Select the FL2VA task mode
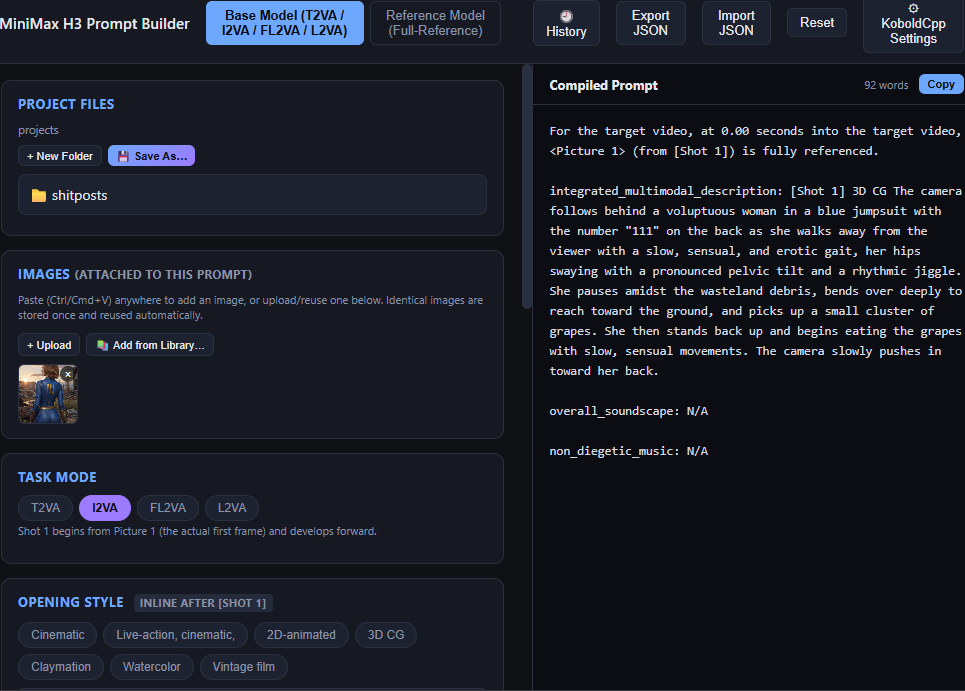The image size is (965, 691). click(168, 508)
